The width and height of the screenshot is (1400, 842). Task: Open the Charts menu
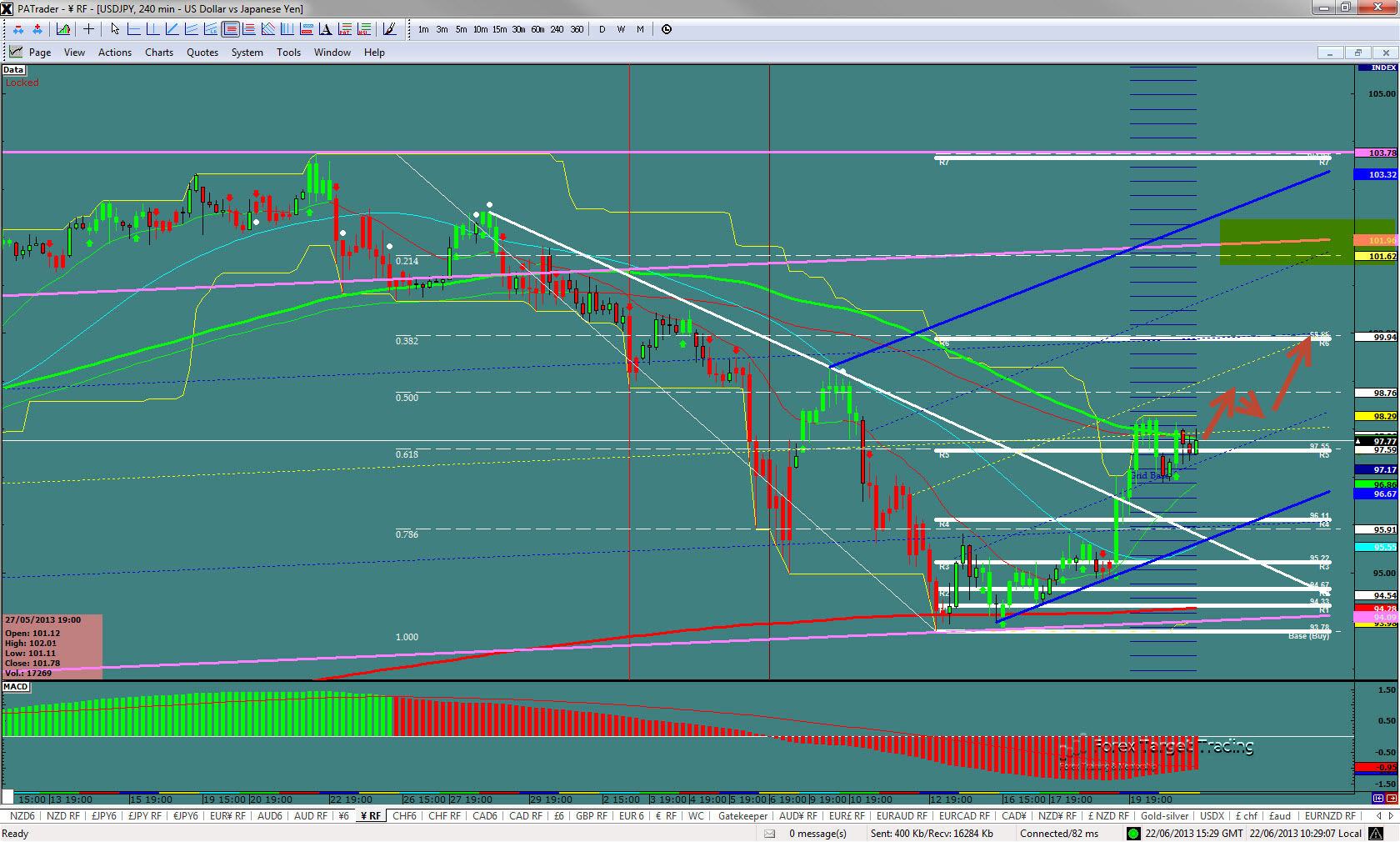[159, 53]
